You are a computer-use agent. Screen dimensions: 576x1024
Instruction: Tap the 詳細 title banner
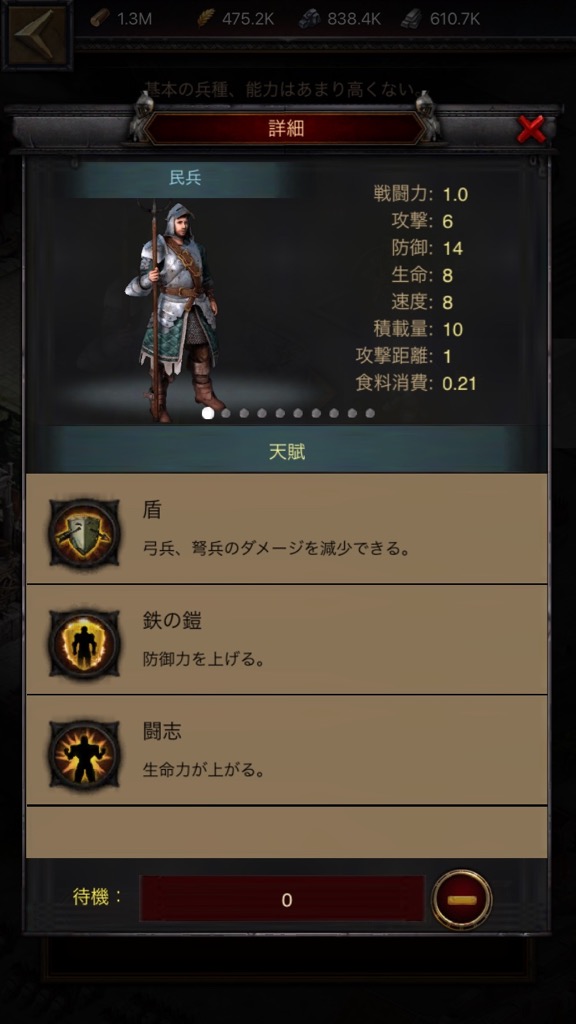(x=286, y=128)
